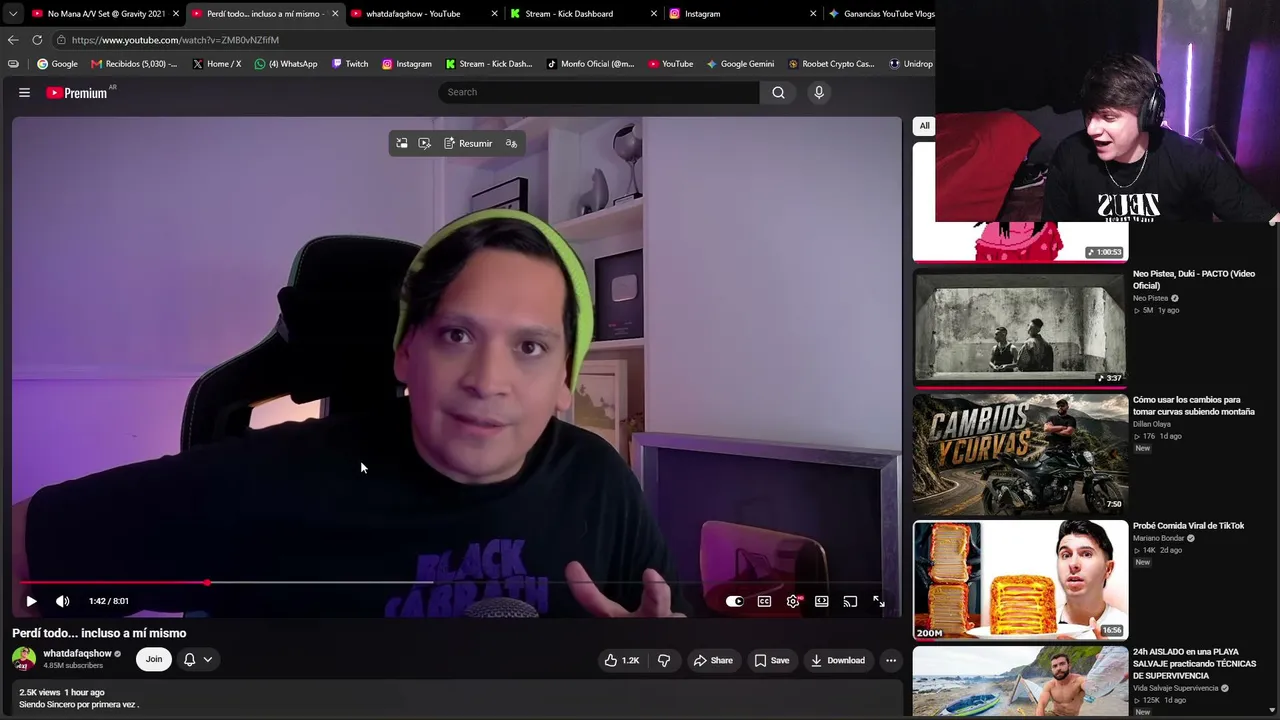This screenshot has height=720, width=1280.
Task: Mute the video using the speaker icon
Action: 63,601
